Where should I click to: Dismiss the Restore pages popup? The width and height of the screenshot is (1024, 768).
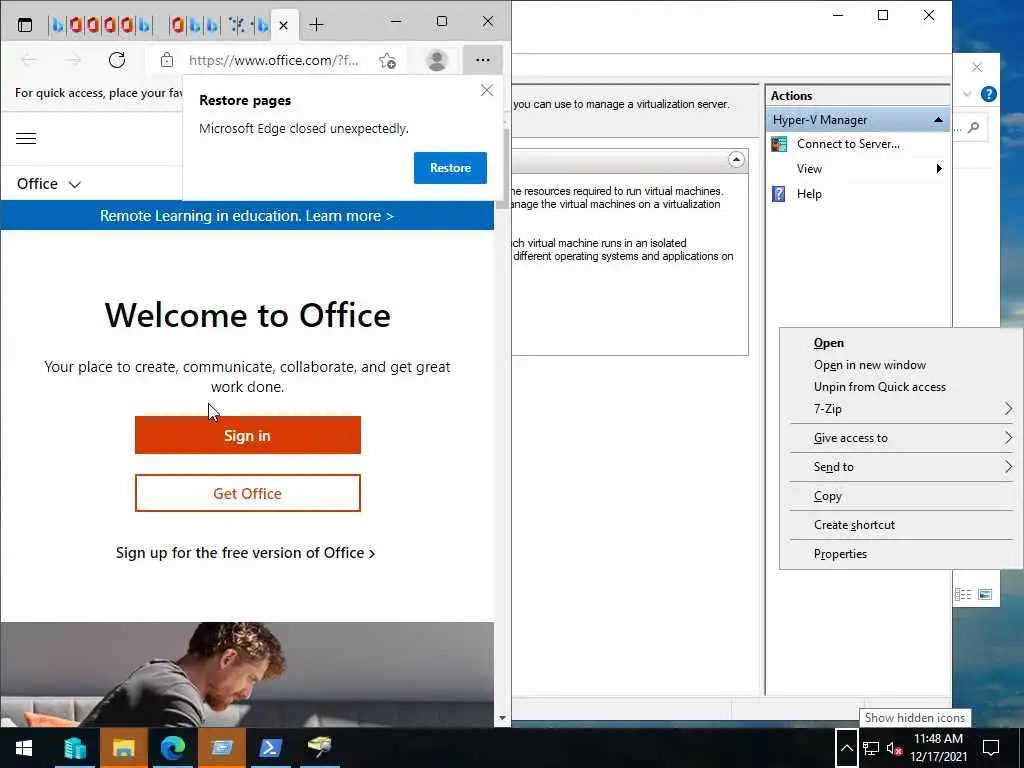click(487, 90)
